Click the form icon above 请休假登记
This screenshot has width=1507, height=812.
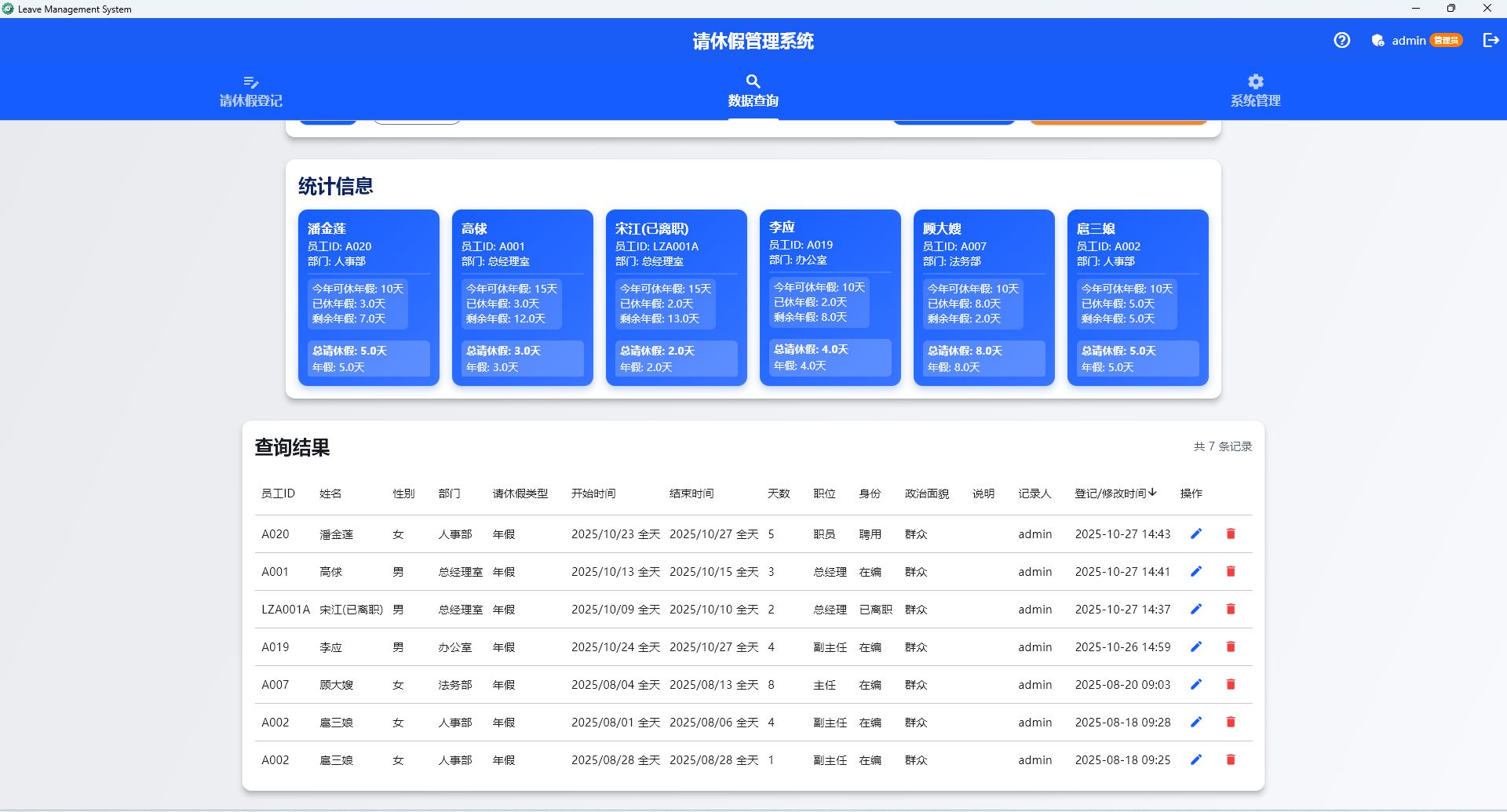click(x=250, y=82)
